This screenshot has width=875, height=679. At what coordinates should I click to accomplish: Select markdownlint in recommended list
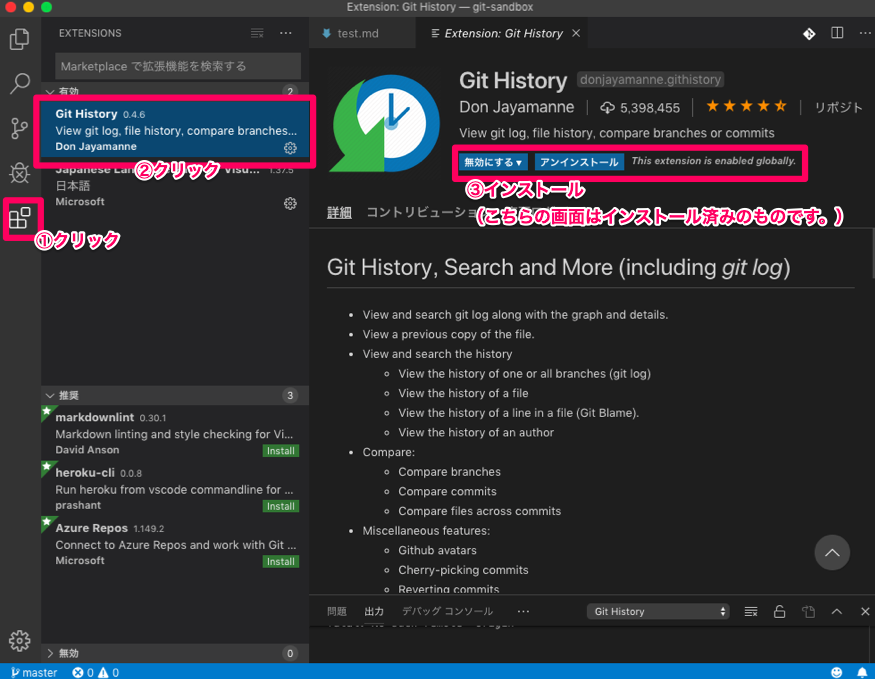point(175,433)
